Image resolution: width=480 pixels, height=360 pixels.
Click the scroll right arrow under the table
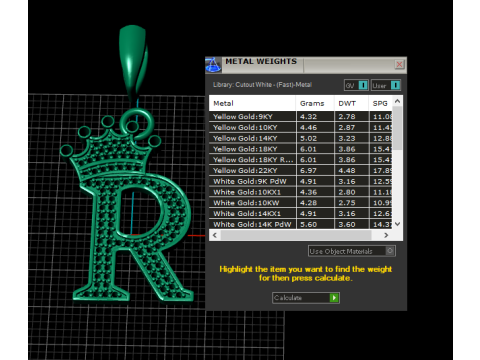pos(386,235)
